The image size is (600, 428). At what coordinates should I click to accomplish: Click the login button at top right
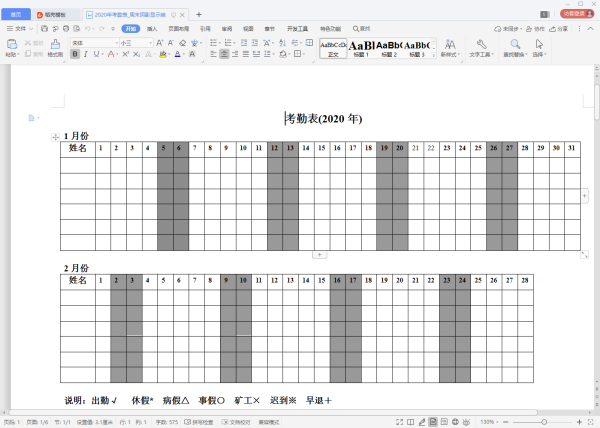click(577, 14)
